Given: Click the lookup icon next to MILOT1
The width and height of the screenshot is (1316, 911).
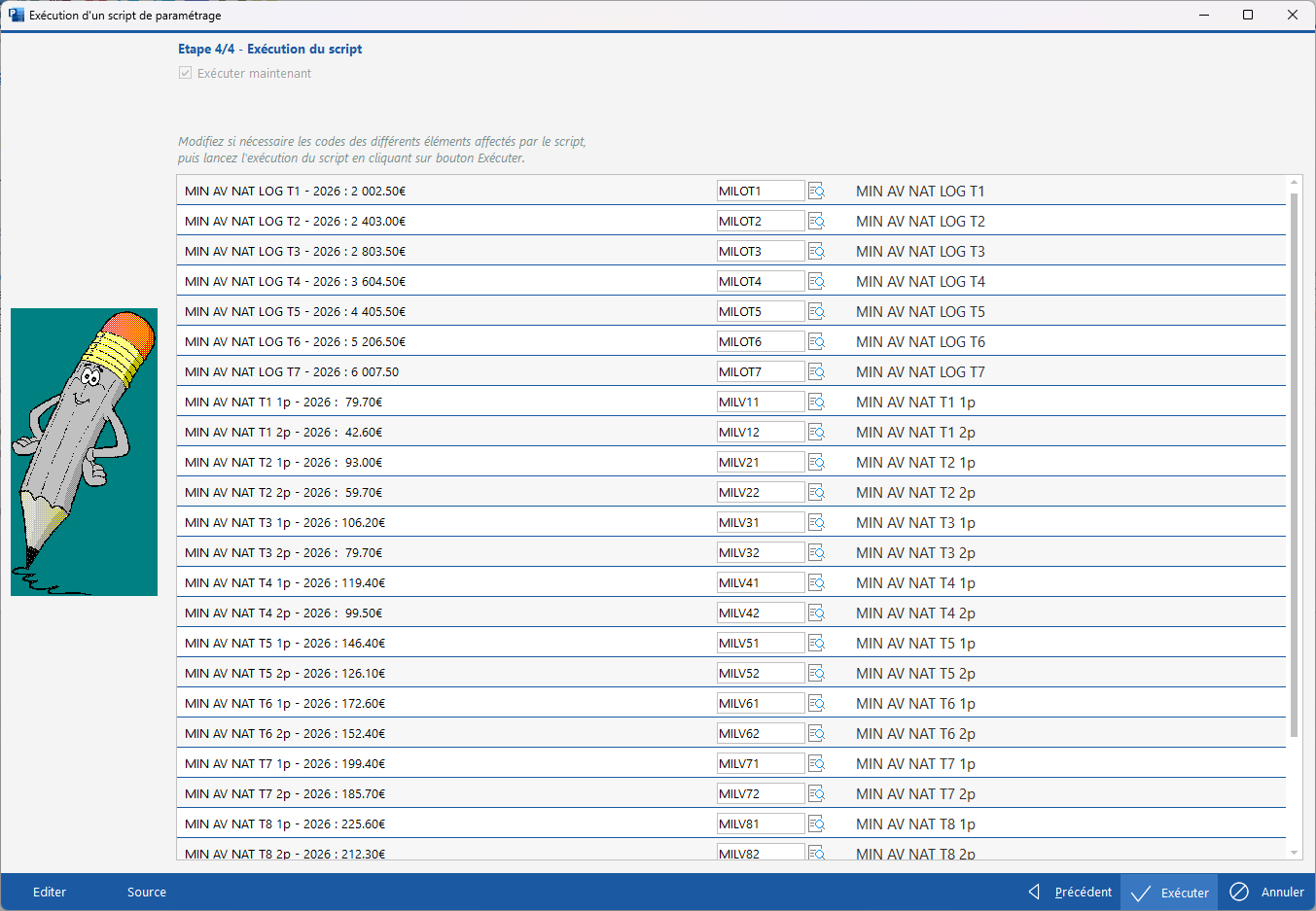Looking at the screenshot, I should tap(816, 192).
